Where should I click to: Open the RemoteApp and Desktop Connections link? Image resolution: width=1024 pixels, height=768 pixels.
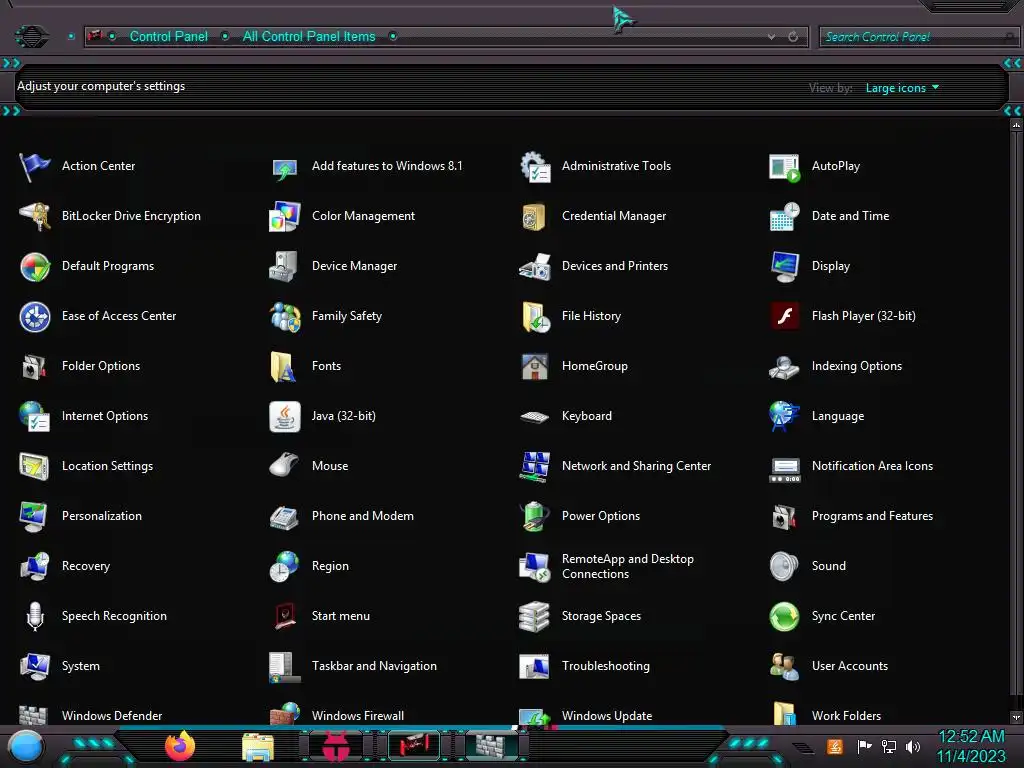tap(628, 566)
